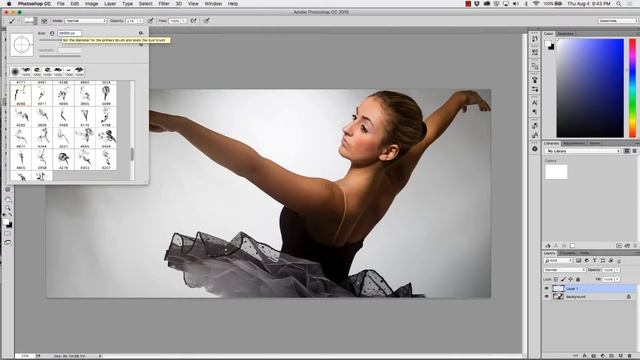Open the Flow slider arrow
The image size is (640, 360).
click(x=184, y=21)
